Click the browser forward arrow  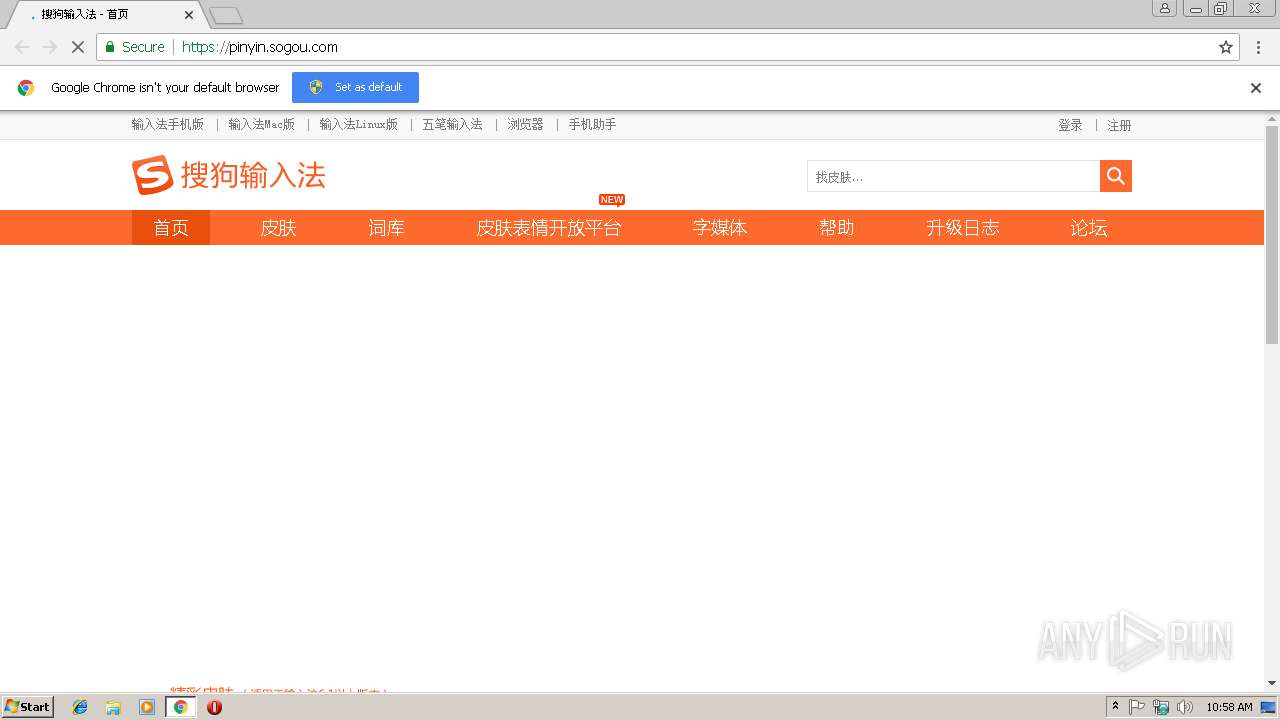click(x=50, y=47)
